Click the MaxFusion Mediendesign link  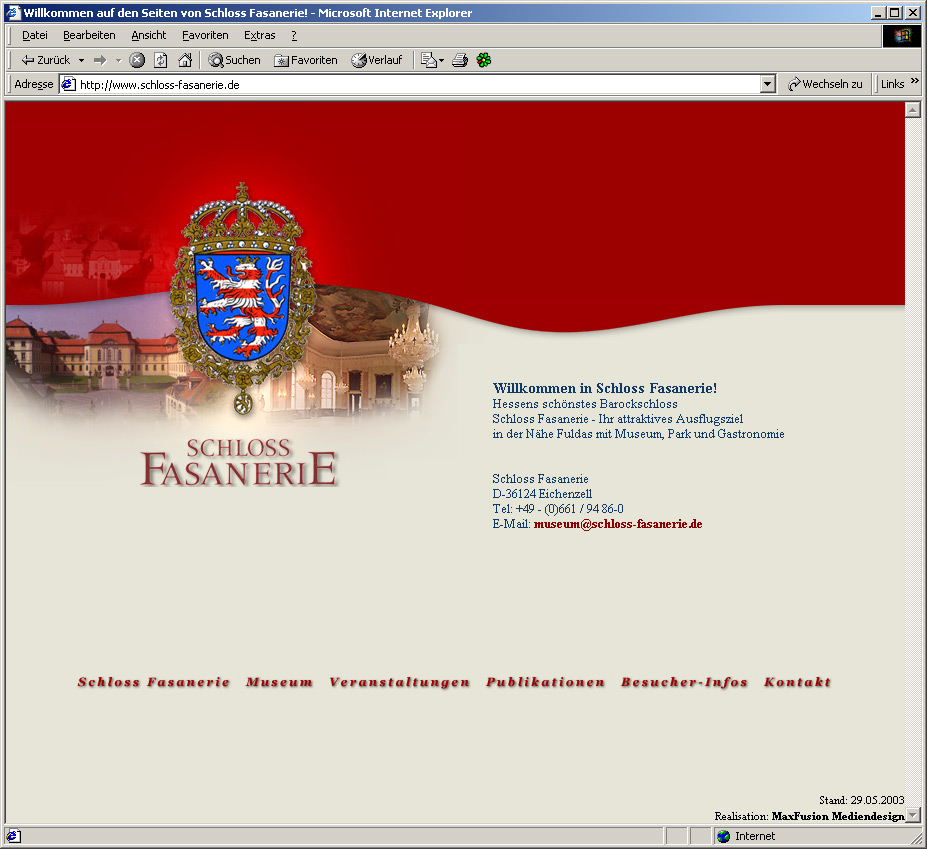838,816
